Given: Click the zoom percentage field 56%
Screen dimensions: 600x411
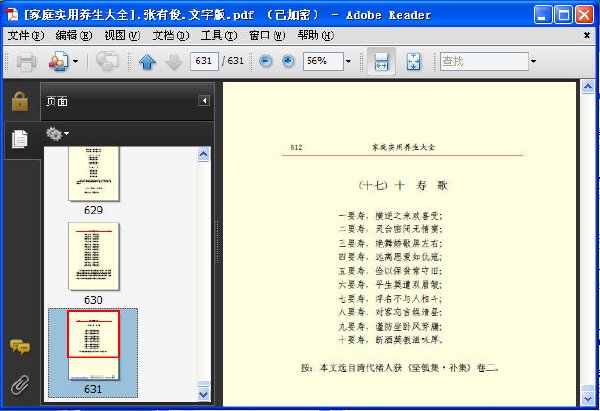Looking at the screenshot, I should 323,61.
